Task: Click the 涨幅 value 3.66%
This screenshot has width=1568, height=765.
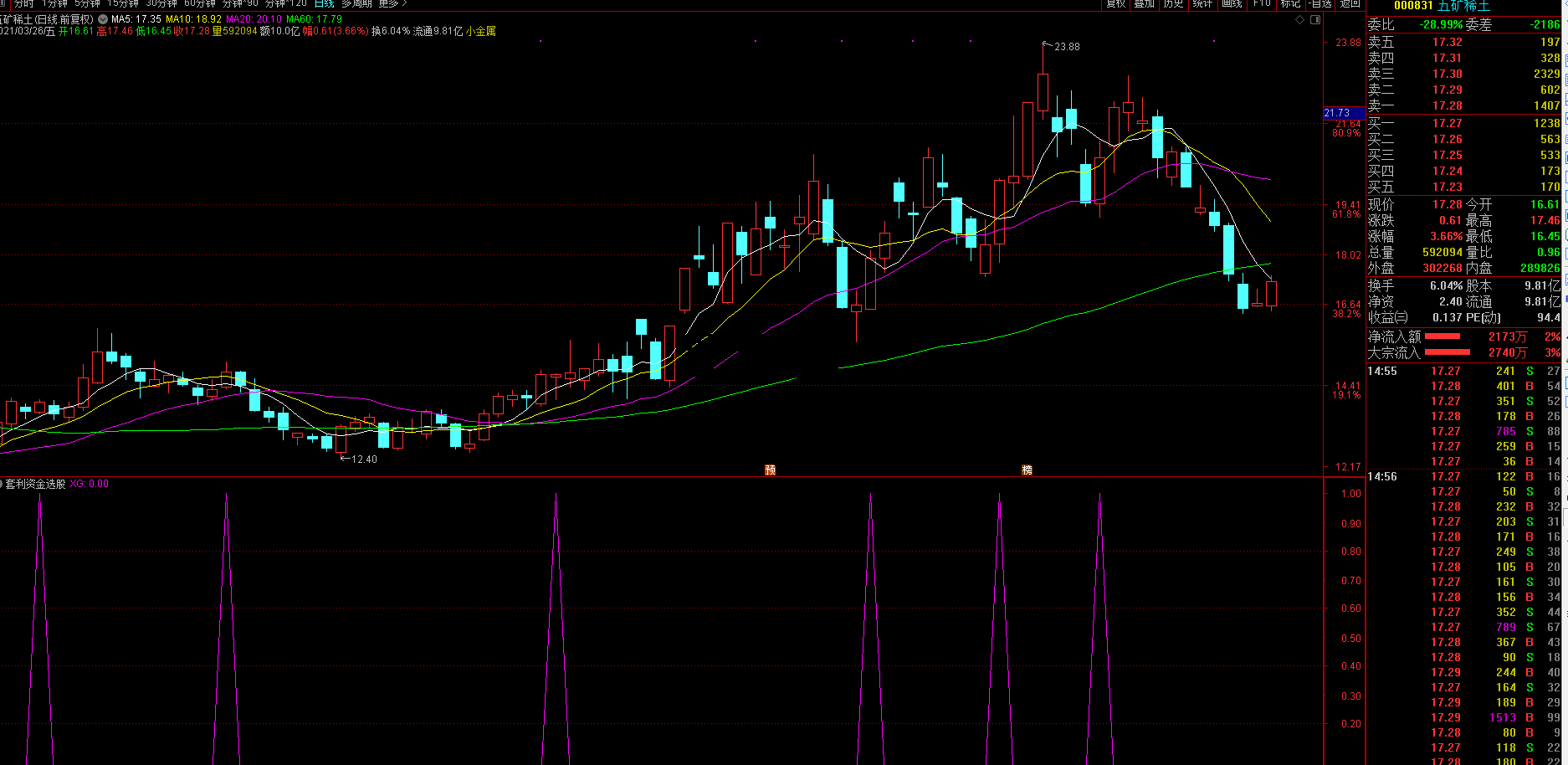Action: (x=1446, y=236)
